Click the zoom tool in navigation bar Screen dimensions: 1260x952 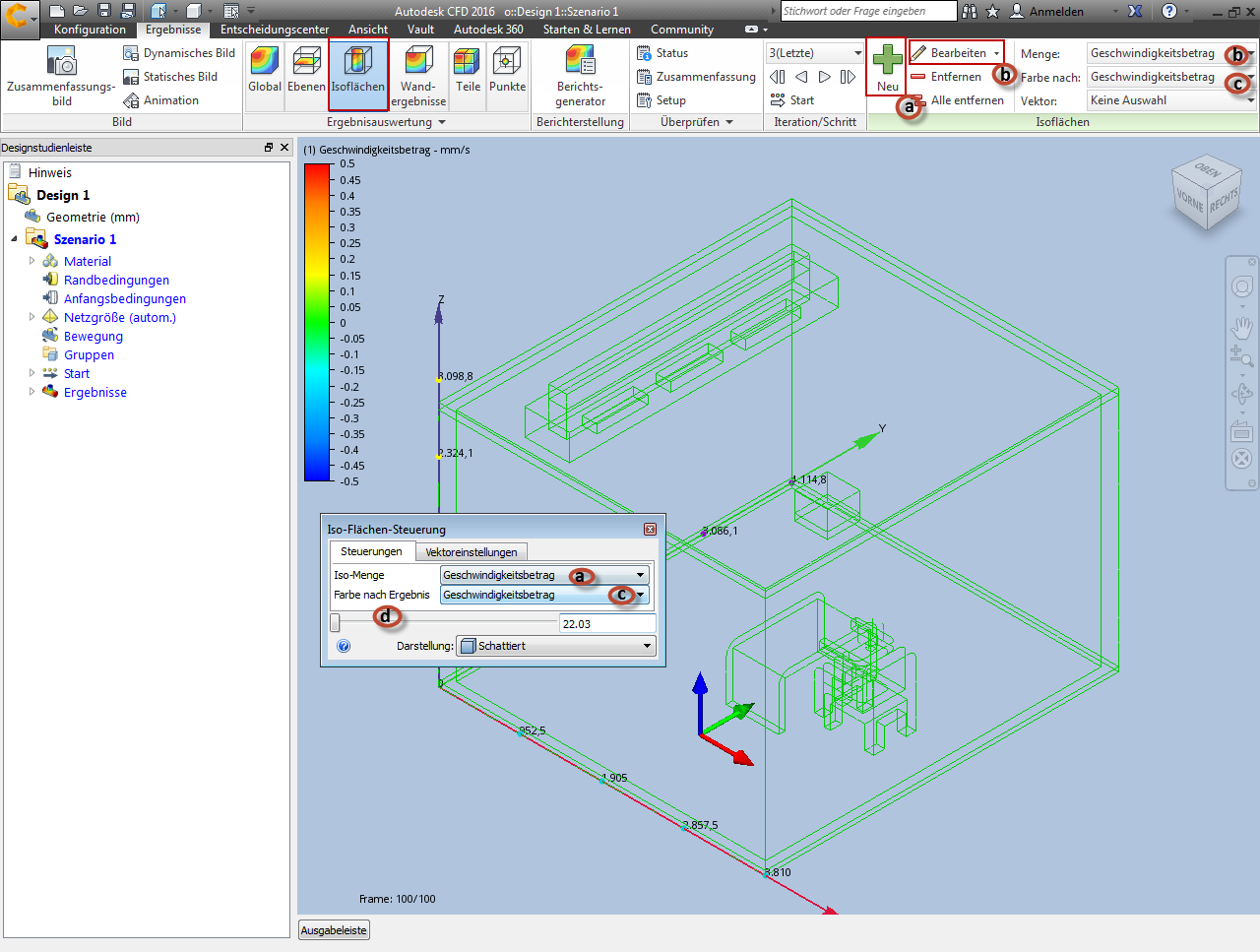click(x=1242, y=358)
